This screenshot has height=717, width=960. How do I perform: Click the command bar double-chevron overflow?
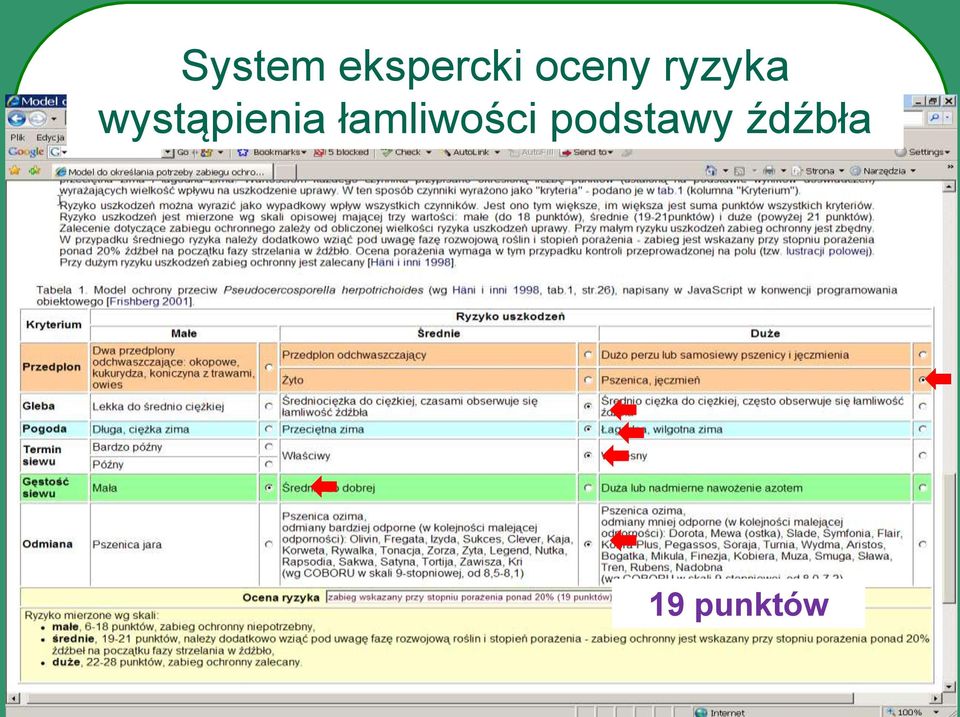[951, 167]
